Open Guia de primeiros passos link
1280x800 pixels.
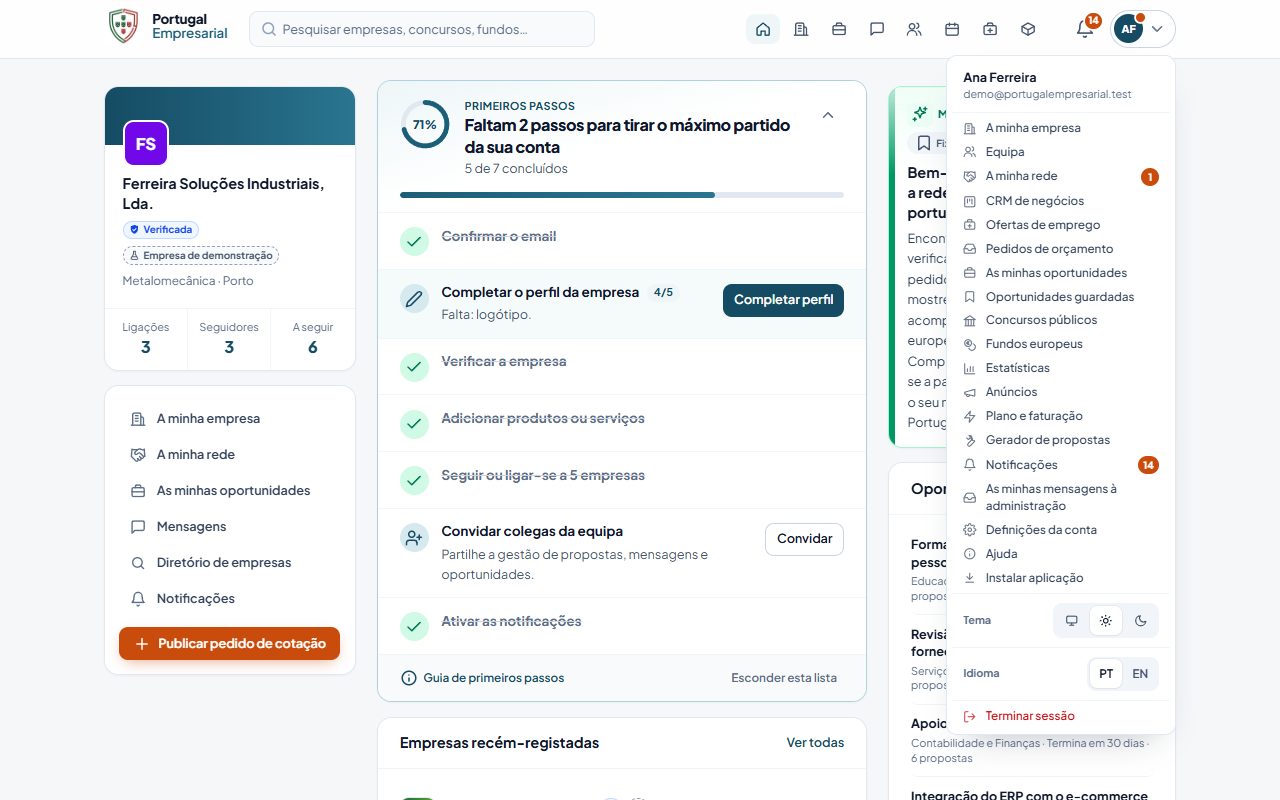(x=482, y=678)
